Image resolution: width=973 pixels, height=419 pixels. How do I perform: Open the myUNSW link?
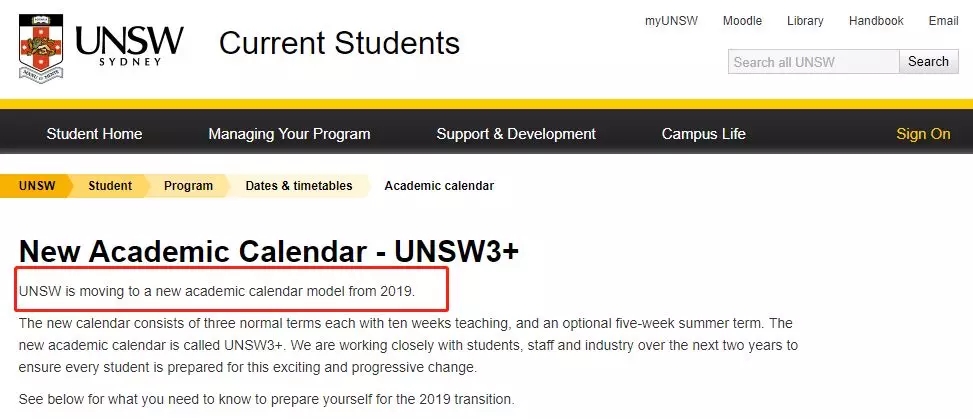[x=670, y=21]
